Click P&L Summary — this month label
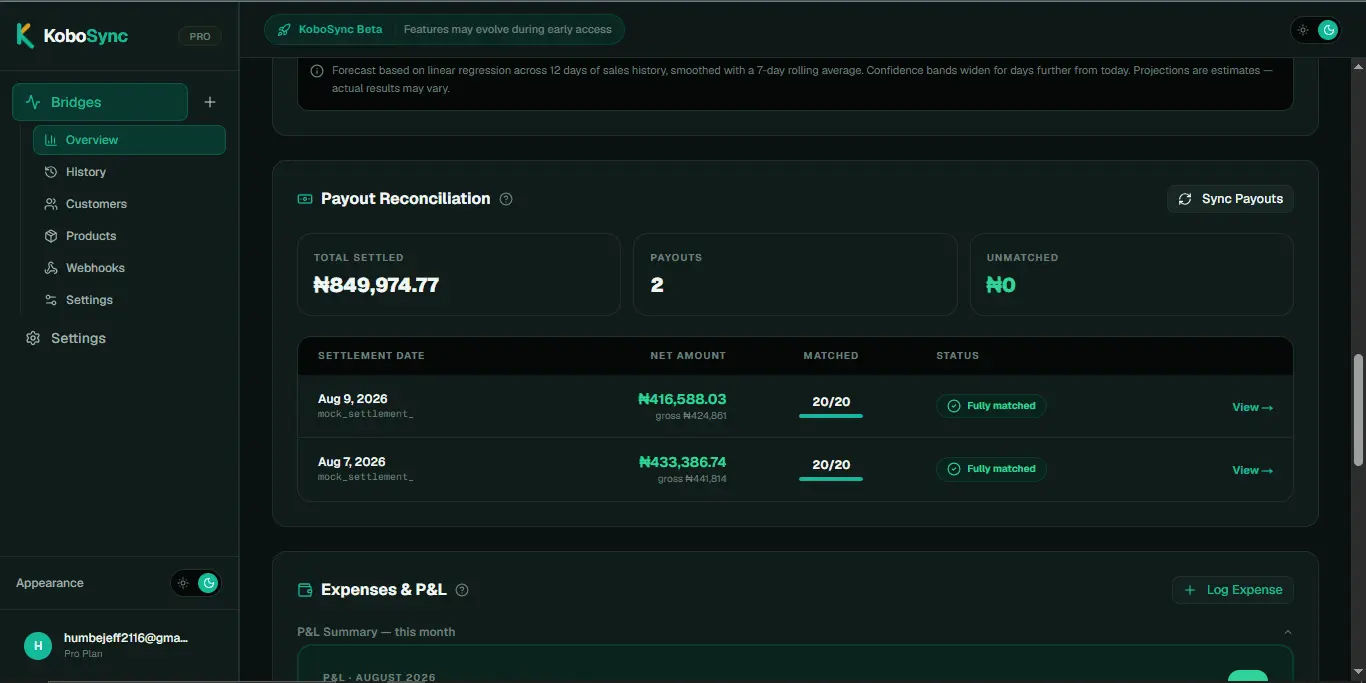 (x=376, y=632)
